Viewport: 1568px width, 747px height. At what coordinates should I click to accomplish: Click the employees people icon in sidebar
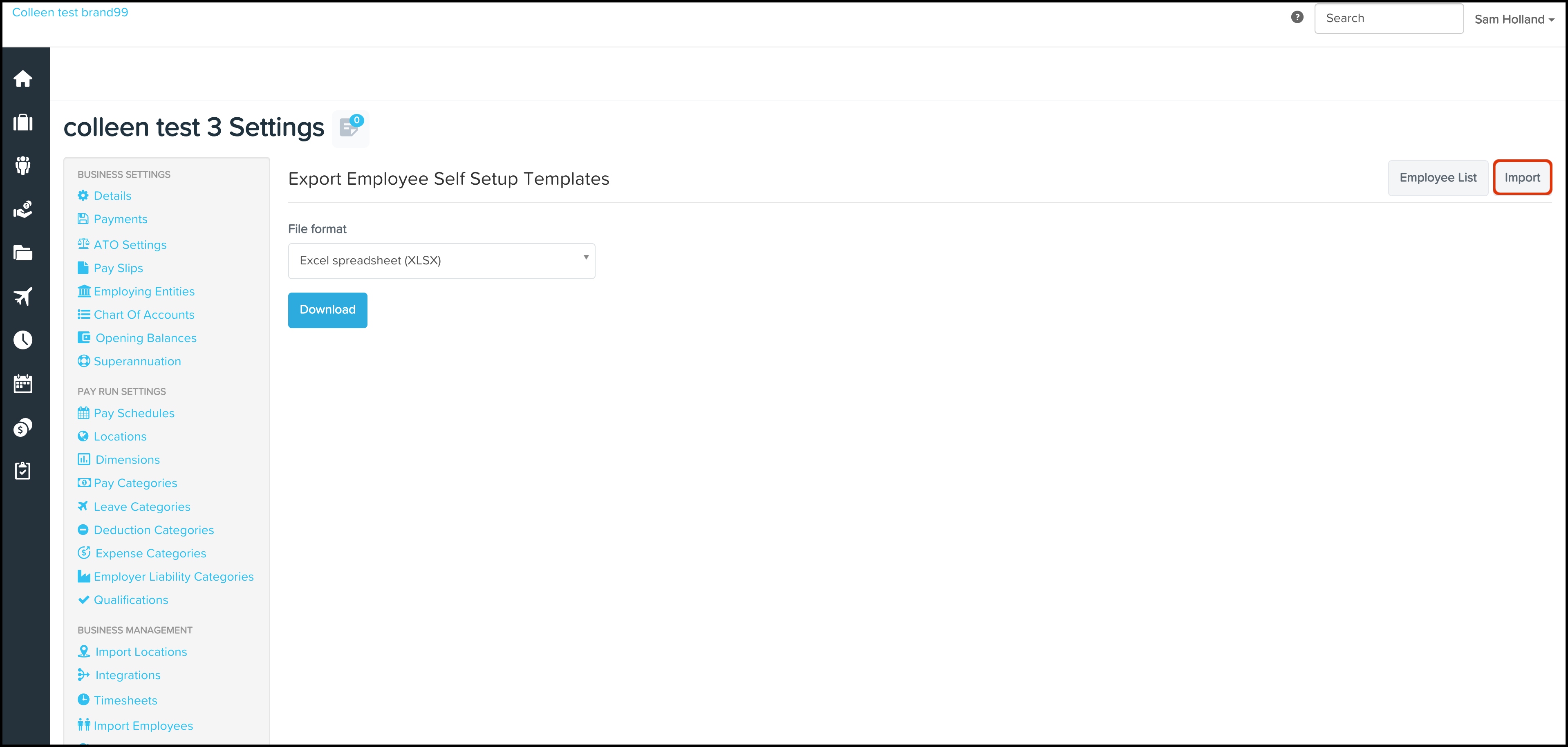(23, 166)
